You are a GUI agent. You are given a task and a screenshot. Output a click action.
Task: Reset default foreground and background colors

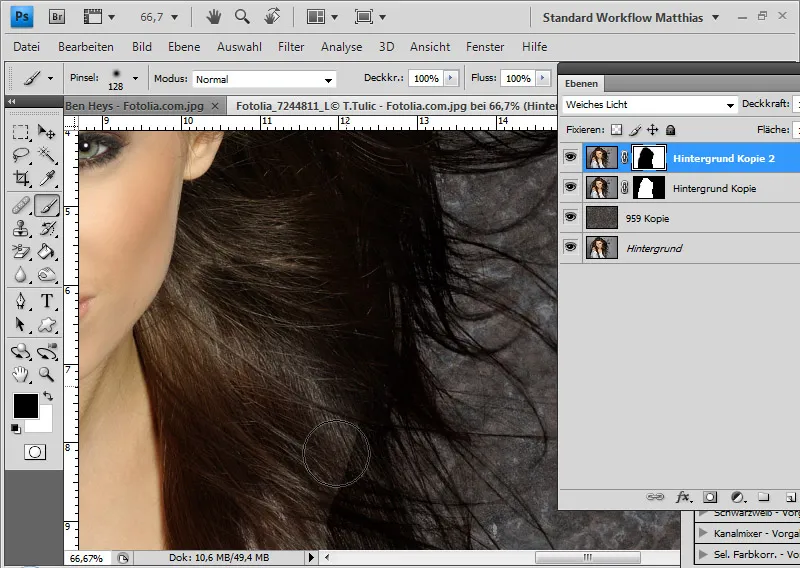16,429
